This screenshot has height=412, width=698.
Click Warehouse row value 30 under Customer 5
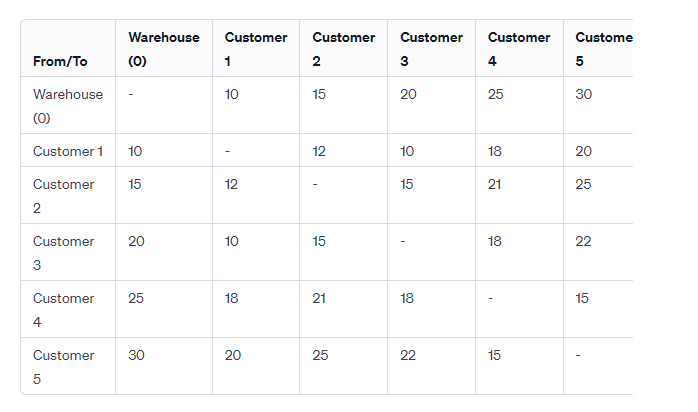tap(584, 94)
